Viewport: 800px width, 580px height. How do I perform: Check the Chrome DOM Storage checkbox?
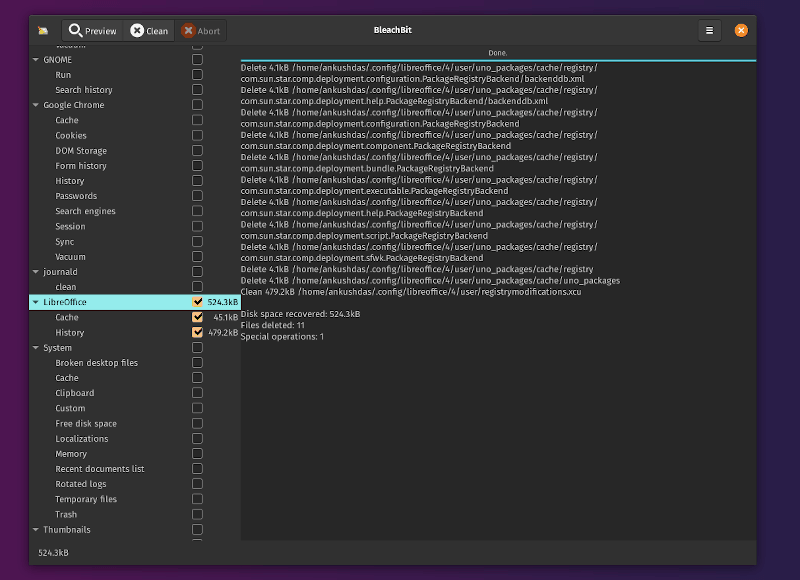pyautogui.click(x=197, y=150)
